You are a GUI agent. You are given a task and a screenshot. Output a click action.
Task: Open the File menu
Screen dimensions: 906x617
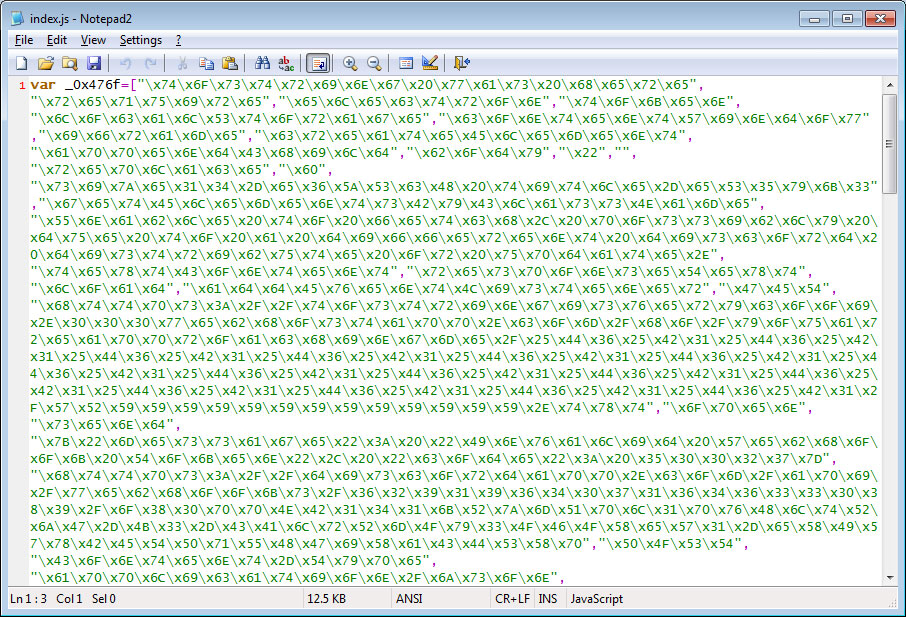tap(24, 40)
